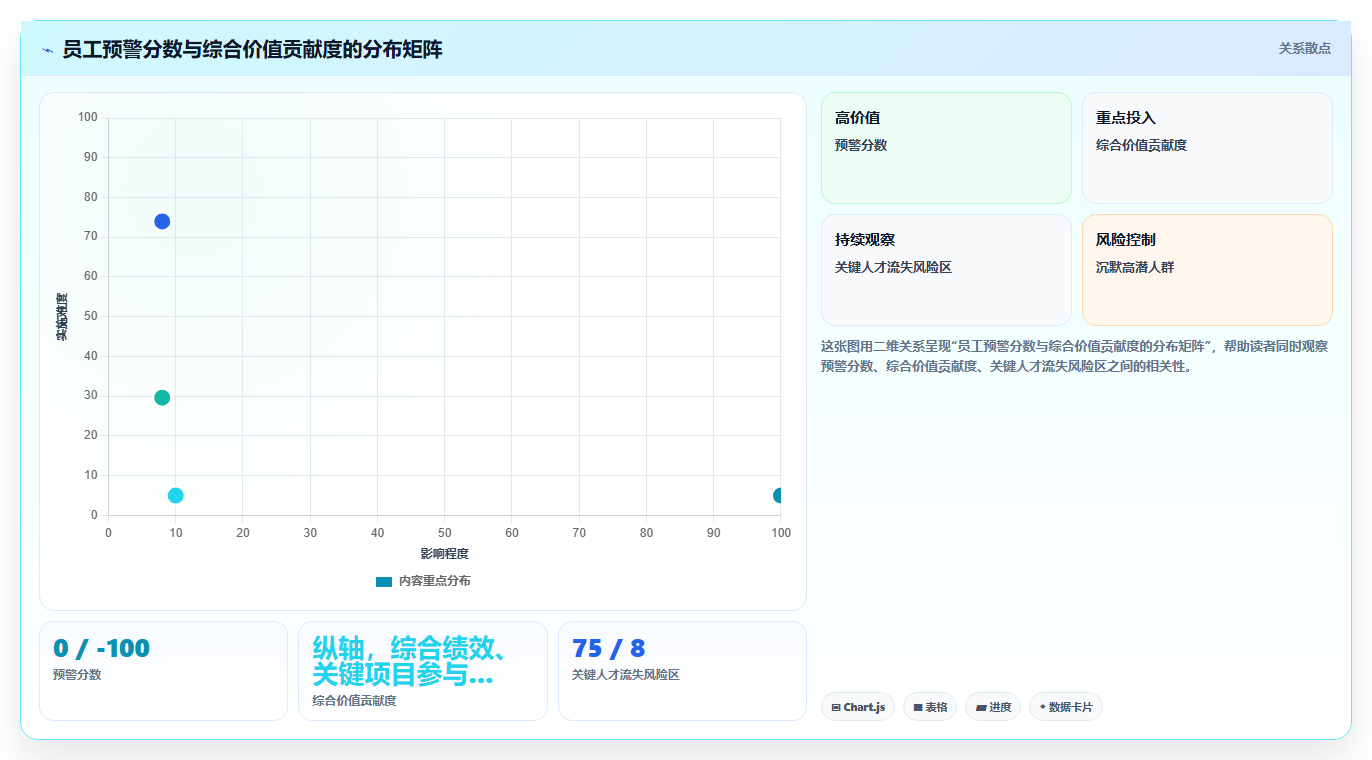Click the 75 / 8 关键人才流失风险区 stat card
This screenshot has height=760, width=1372.
(682, 671)
